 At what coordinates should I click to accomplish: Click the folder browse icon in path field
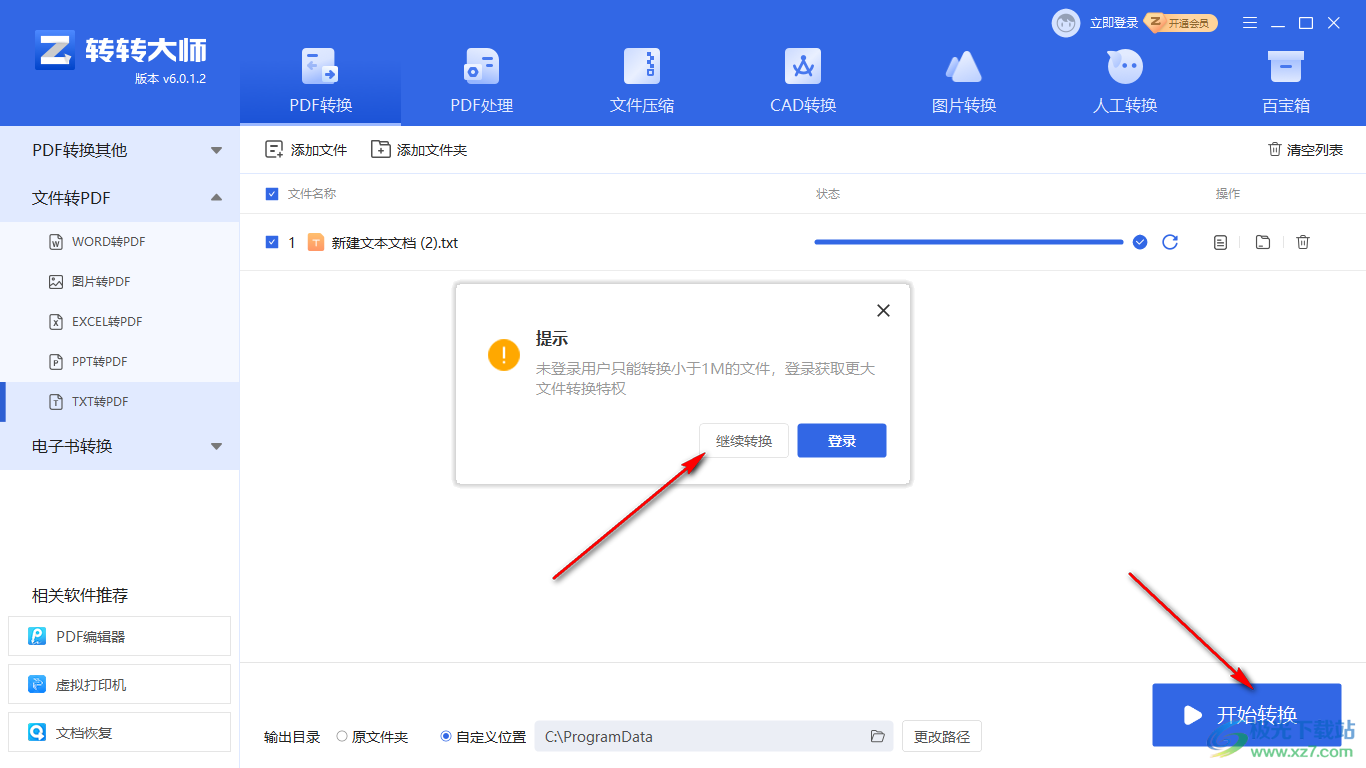(x=877, y=737)
